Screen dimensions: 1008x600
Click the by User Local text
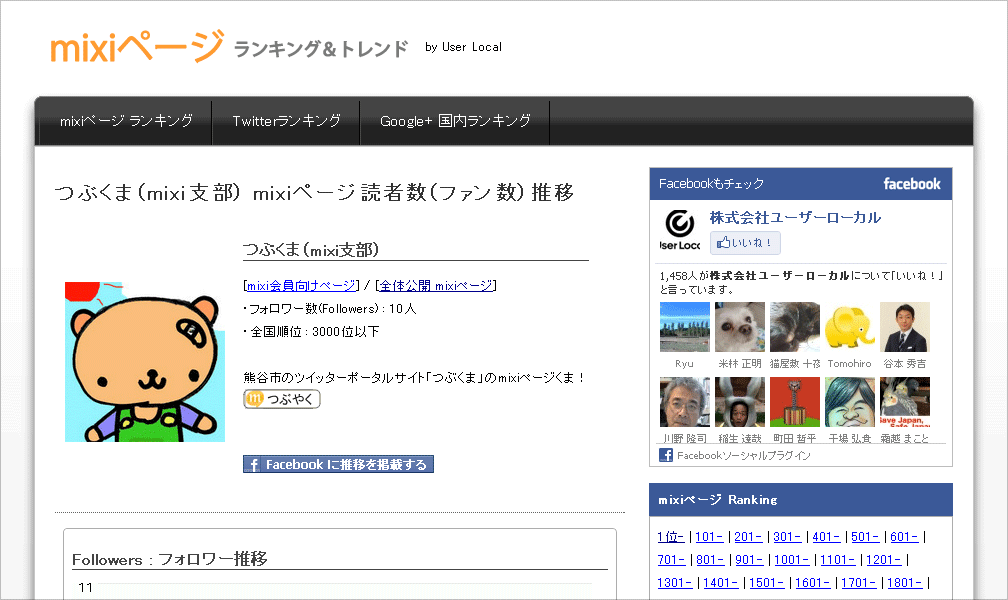tap(464, 47)
